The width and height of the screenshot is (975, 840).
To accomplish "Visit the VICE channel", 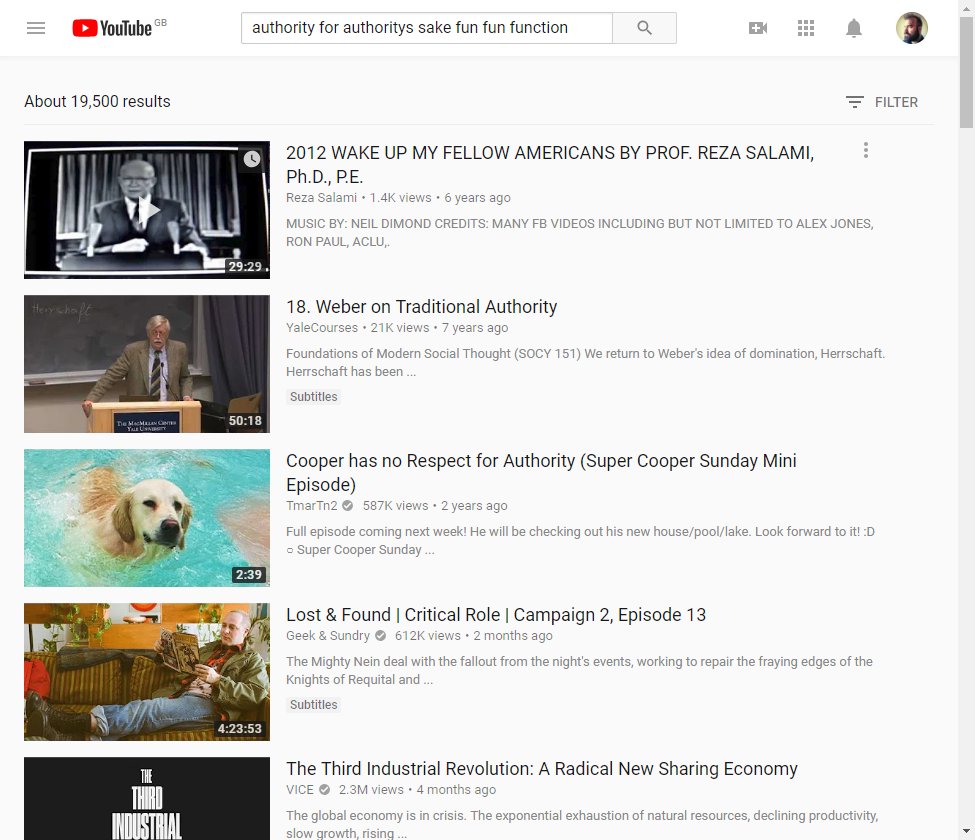I will (x=300, y=790).
